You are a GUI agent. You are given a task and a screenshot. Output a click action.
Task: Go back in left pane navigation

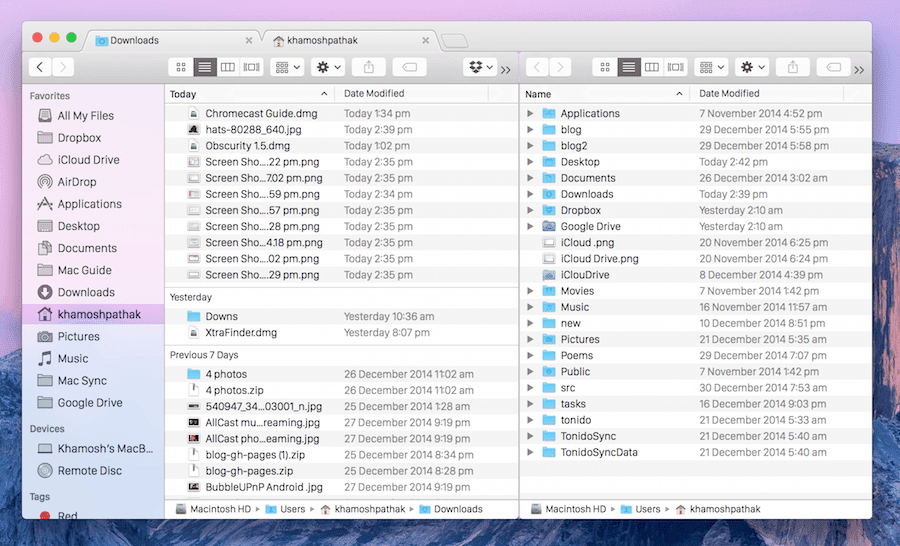pyautogui.click(x=40, y=67)
